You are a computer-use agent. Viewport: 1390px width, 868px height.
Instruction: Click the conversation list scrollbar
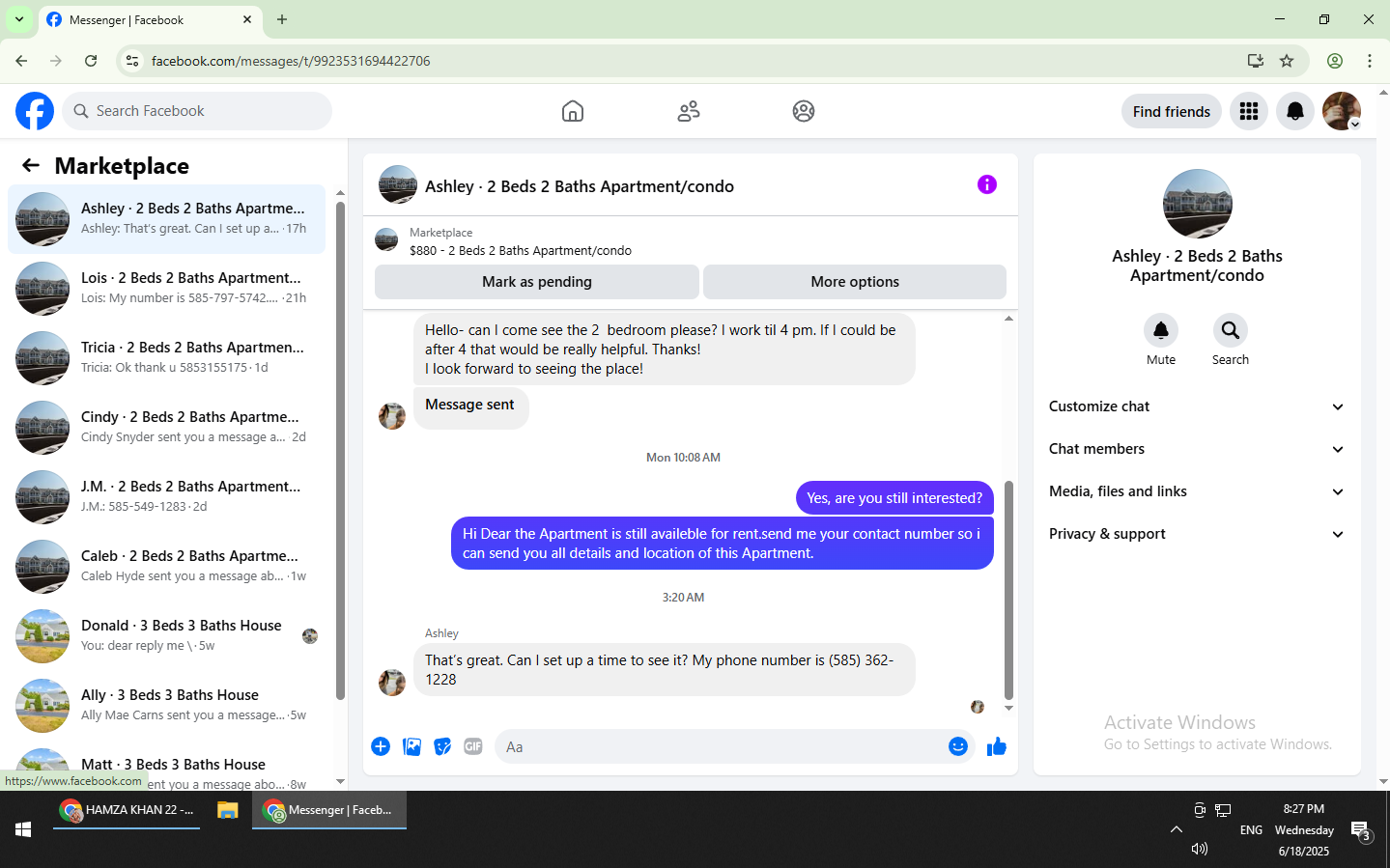[340, 450]
